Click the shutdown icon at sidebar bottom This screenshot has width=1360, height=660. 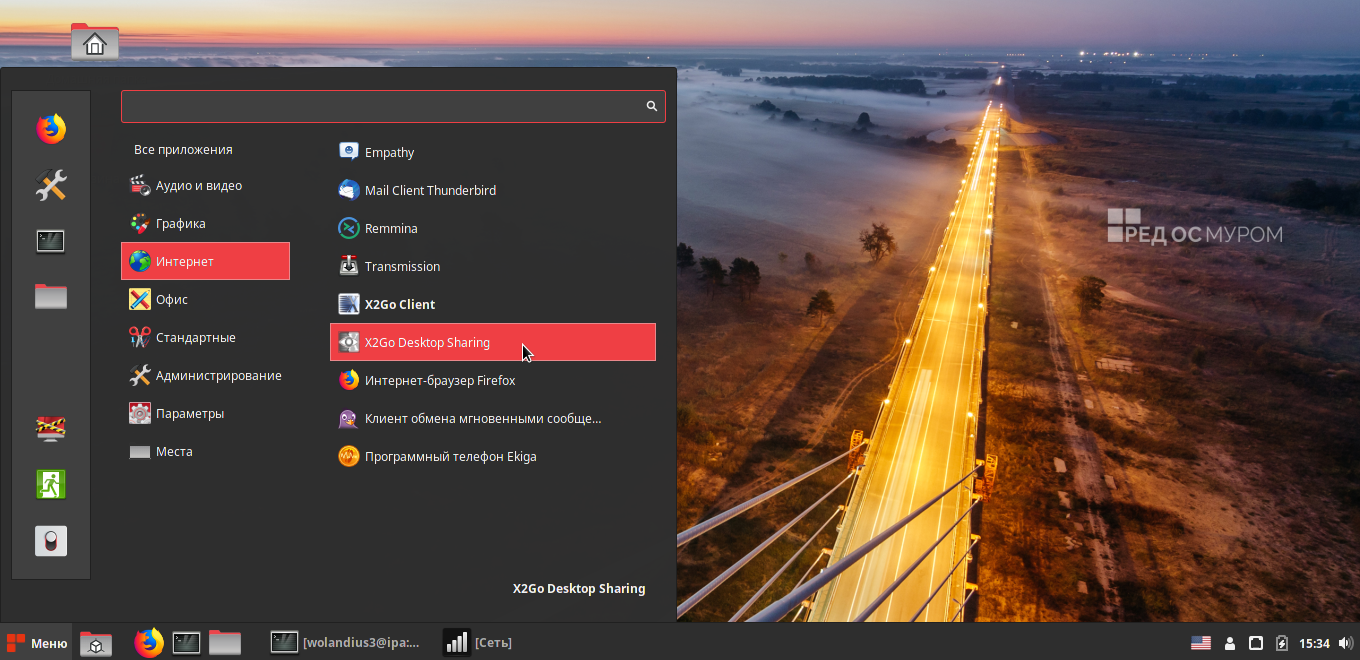(x=51, y=541)
